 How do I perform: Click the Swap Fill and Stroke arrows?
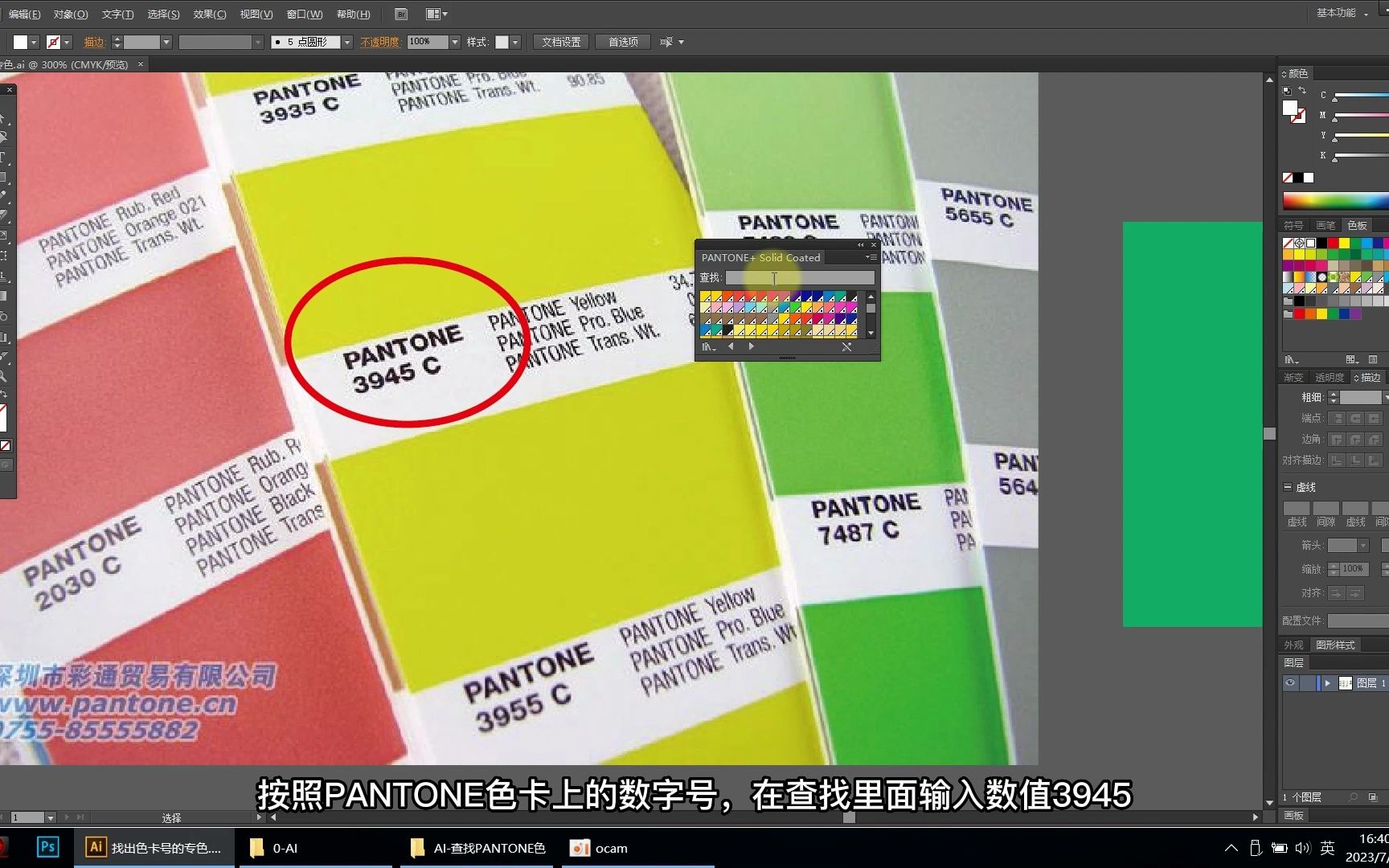click(1302, 90)
